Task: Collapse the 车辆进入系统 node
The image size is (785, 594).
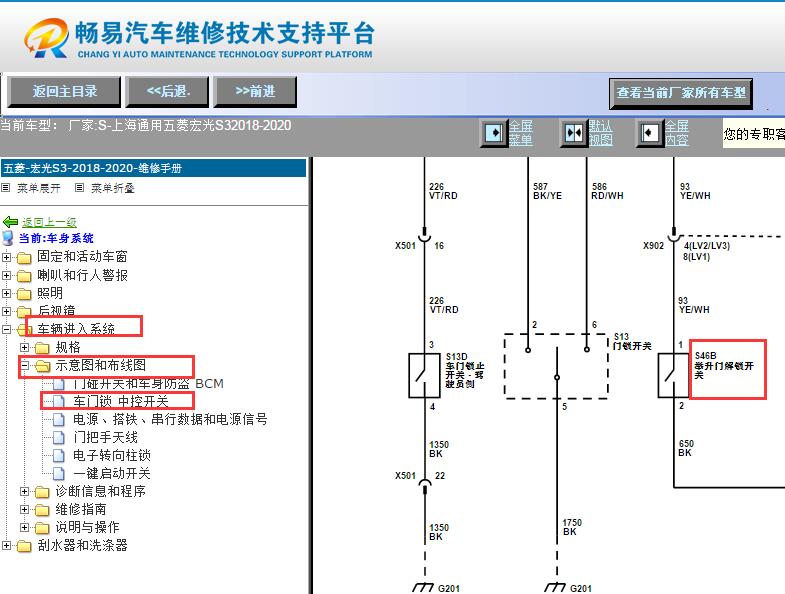Action: click(x=6, y=330)
